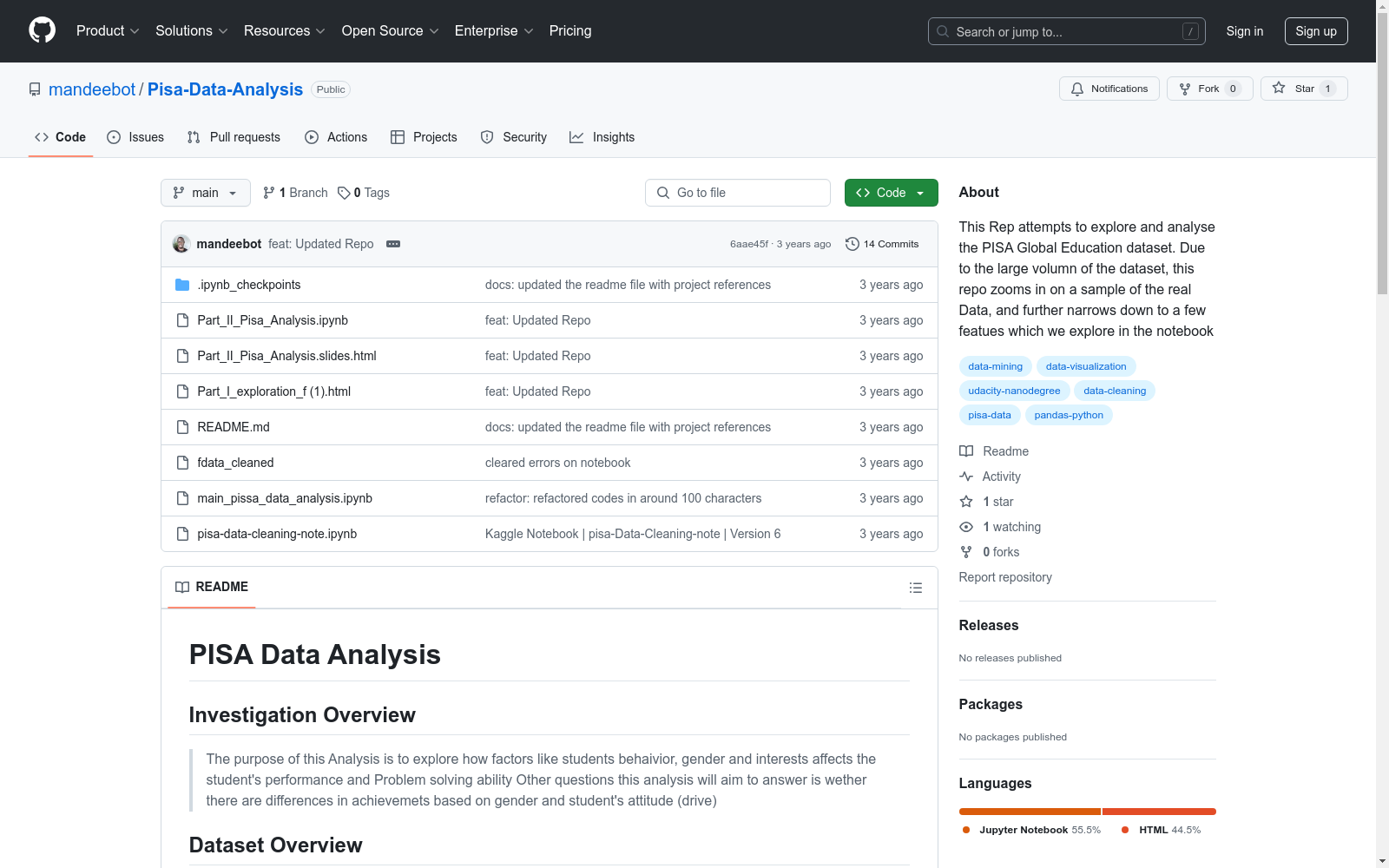Screen dimensions: 1389x868
Task: Click the tag icon next to Tags
Action: point(344,193)
